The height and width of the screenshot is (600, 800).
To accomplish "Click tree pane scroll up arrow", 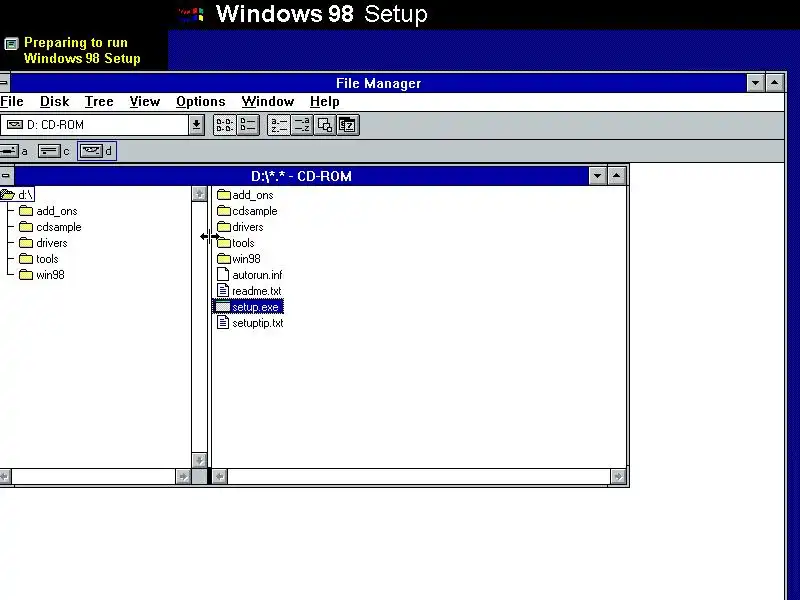I will click(x=199, y=194).
